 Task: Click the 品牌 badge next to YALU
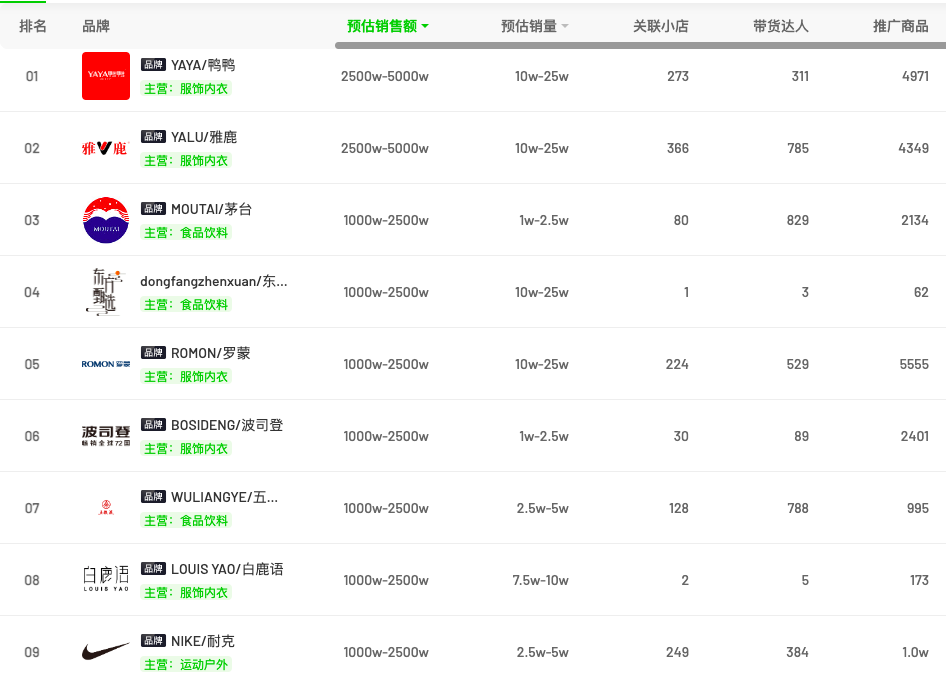tap(153, 136)
